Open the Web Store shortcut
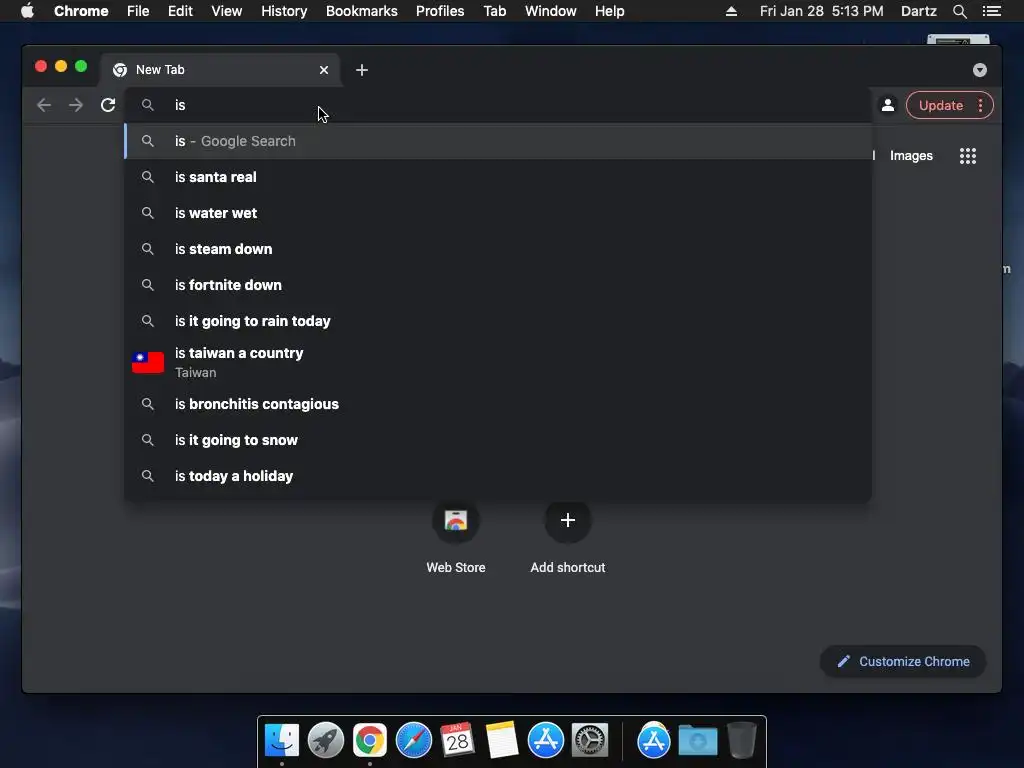 (x=456, y=536)
